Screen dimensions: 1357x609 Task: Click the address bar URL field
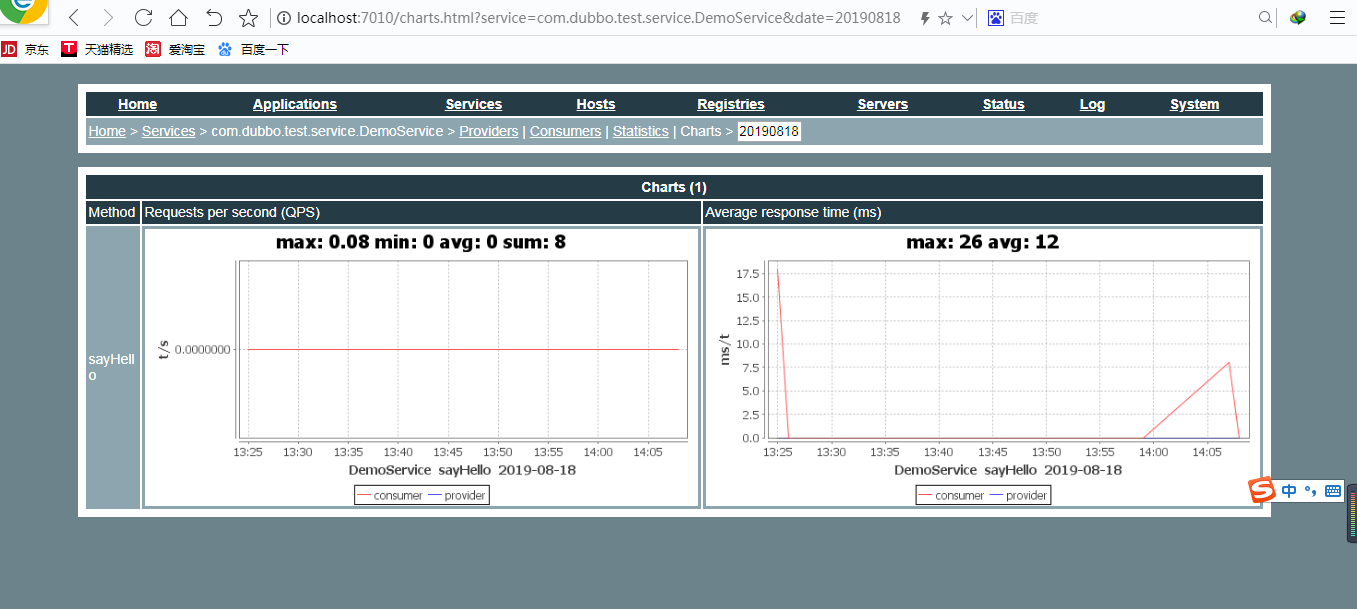click(x=598, y=18)
